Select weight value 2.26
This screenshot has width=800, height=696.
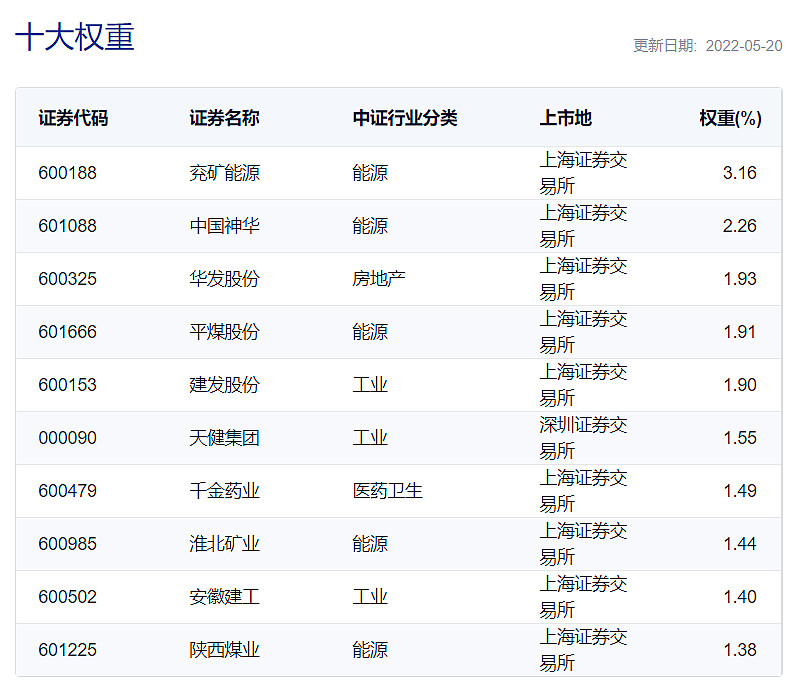[740, 226]
